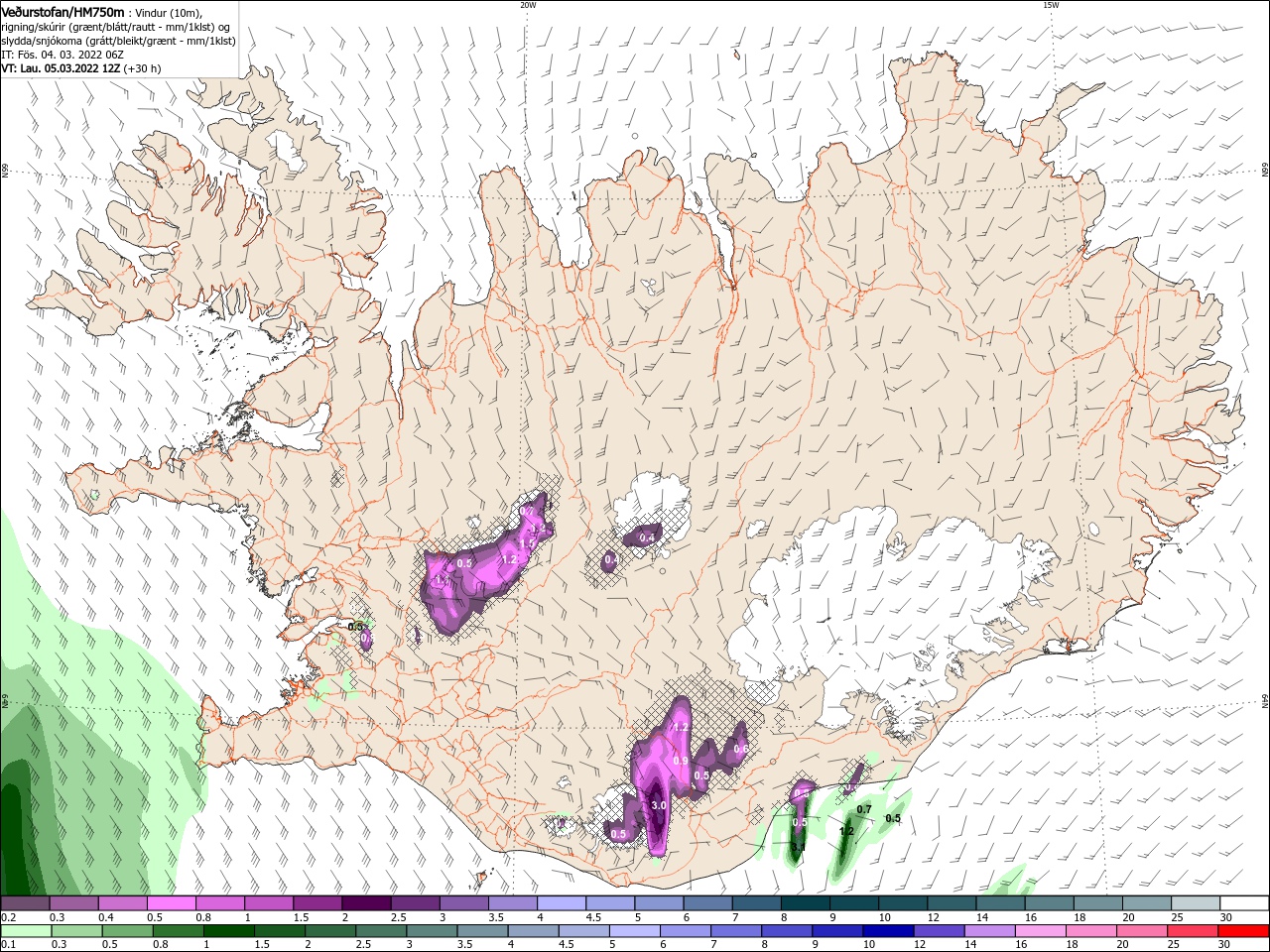Click the 15W longitude label
The image size is (1270, 952).
pos(1051,5)
